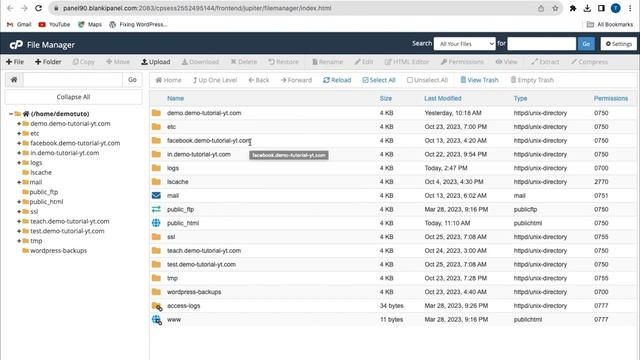Sort by the Type column header
Image resolution: width=640 pixels, height=360 pixels.
point(520,98)
